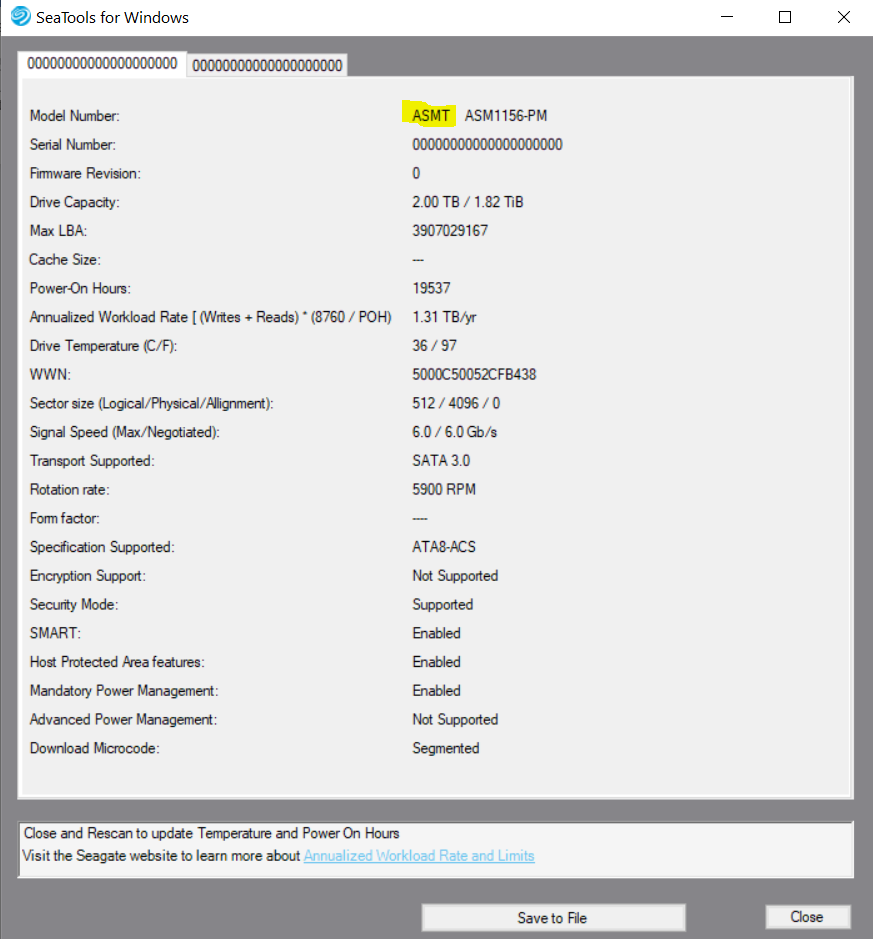Click the signal speed value 6.0 / 6.0 Gb/s
The height and width of the screenshot is (939, 873).
454,432
